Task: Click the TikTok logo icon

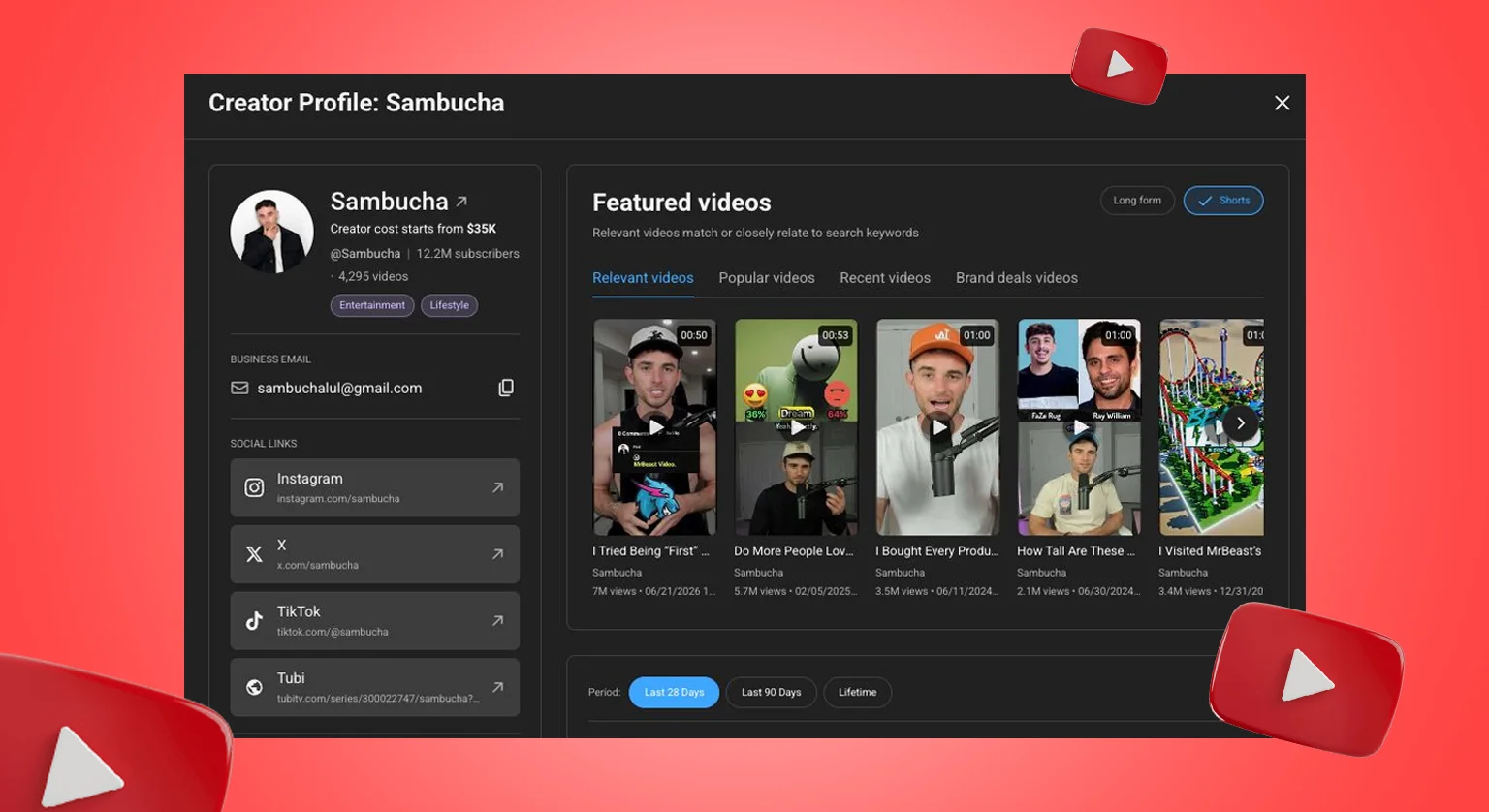Action: click(x=254, y=621)
